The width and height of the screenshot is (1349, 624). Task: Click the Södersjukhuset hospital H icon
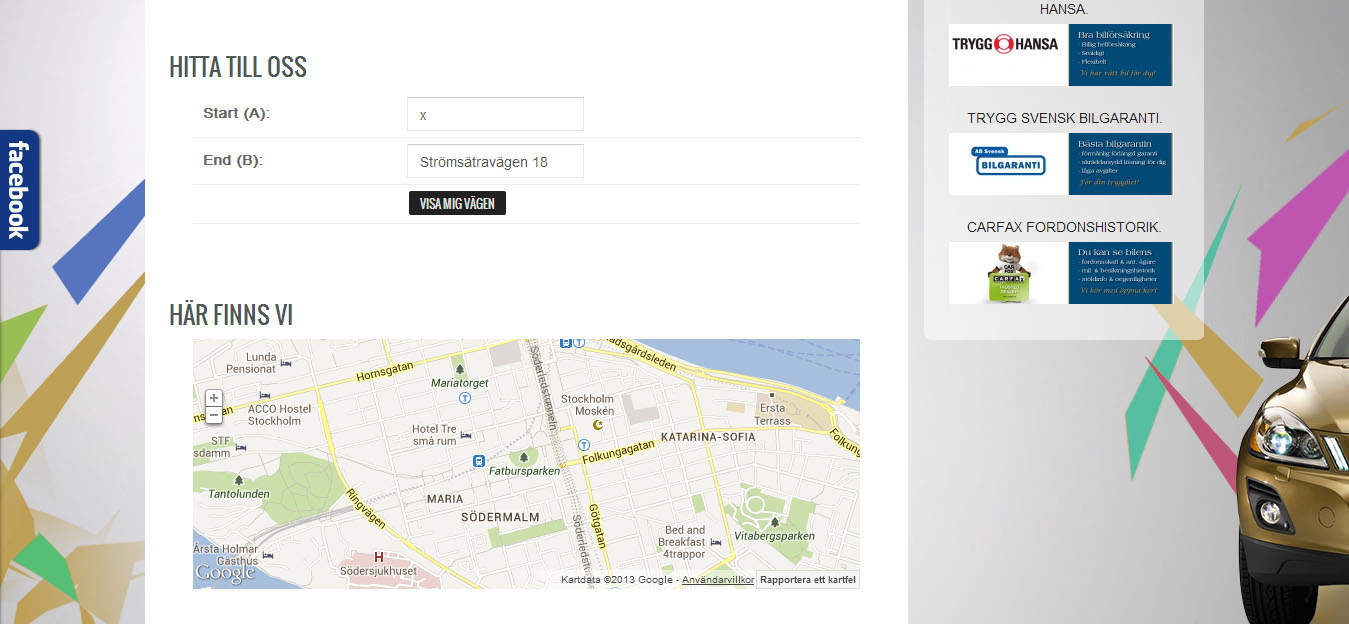click(x=378, y=557)
